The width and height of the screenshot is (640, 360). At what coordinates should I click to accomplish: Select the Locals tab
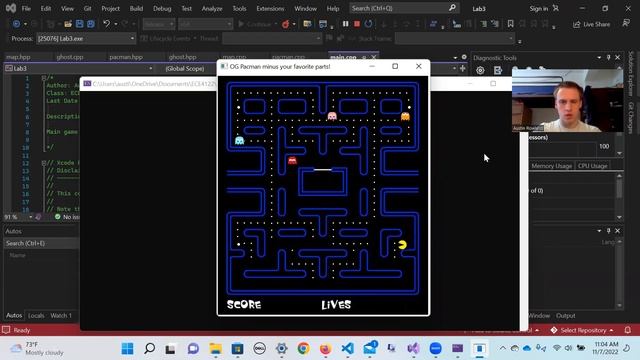(x=36, y=316)
